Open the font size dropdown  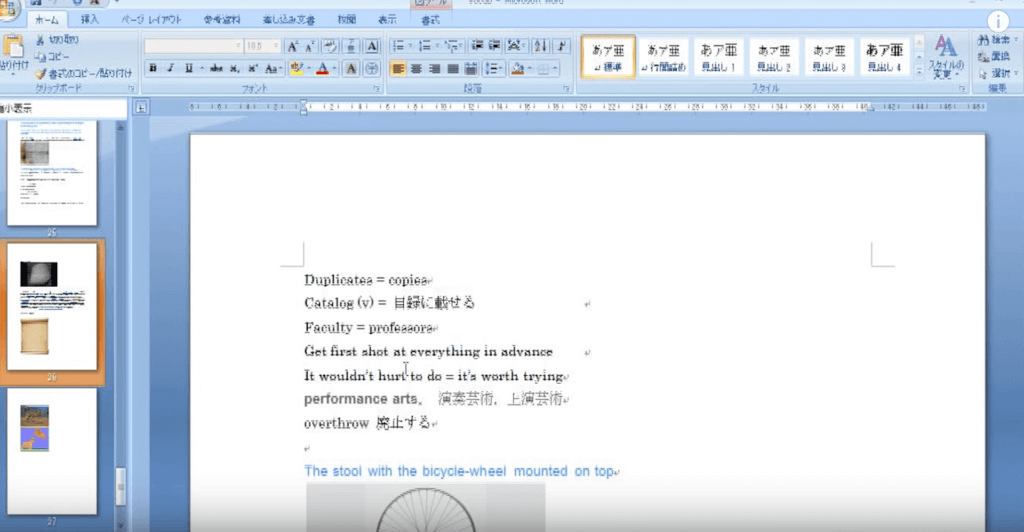[x=277, y=46]
